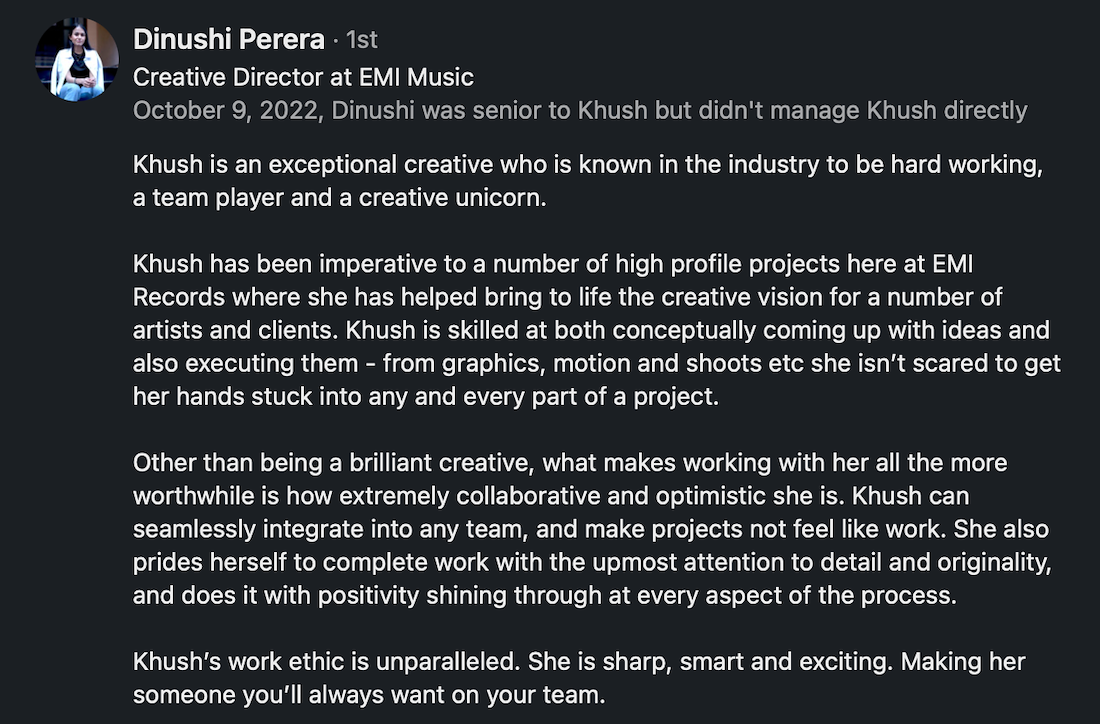
Task: Click the October 9, 2022 date text
Action: [225, 111]
